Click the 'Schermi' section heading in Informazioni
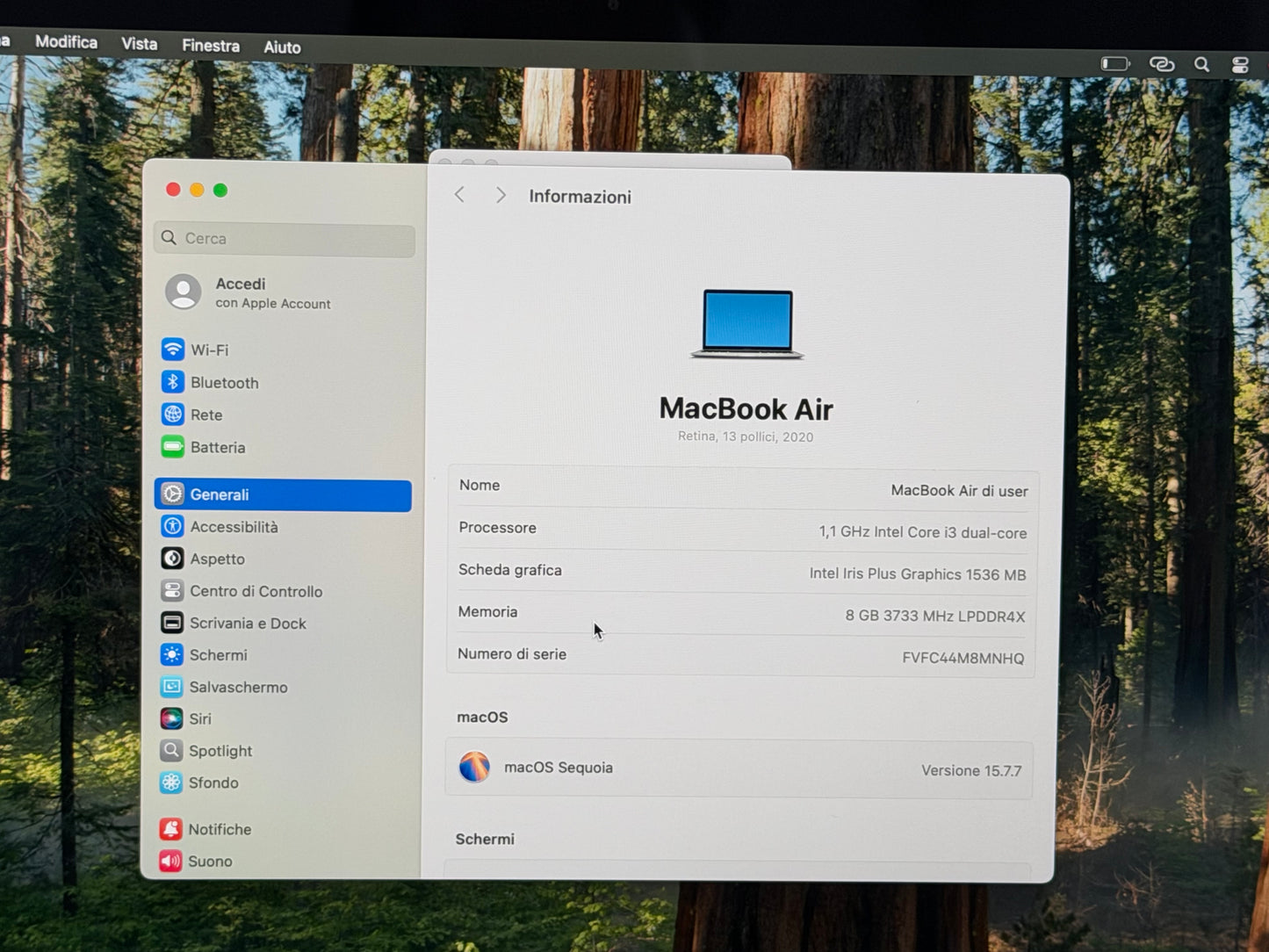This screenshot has height=952, width=1269. [x=485, y=839]
